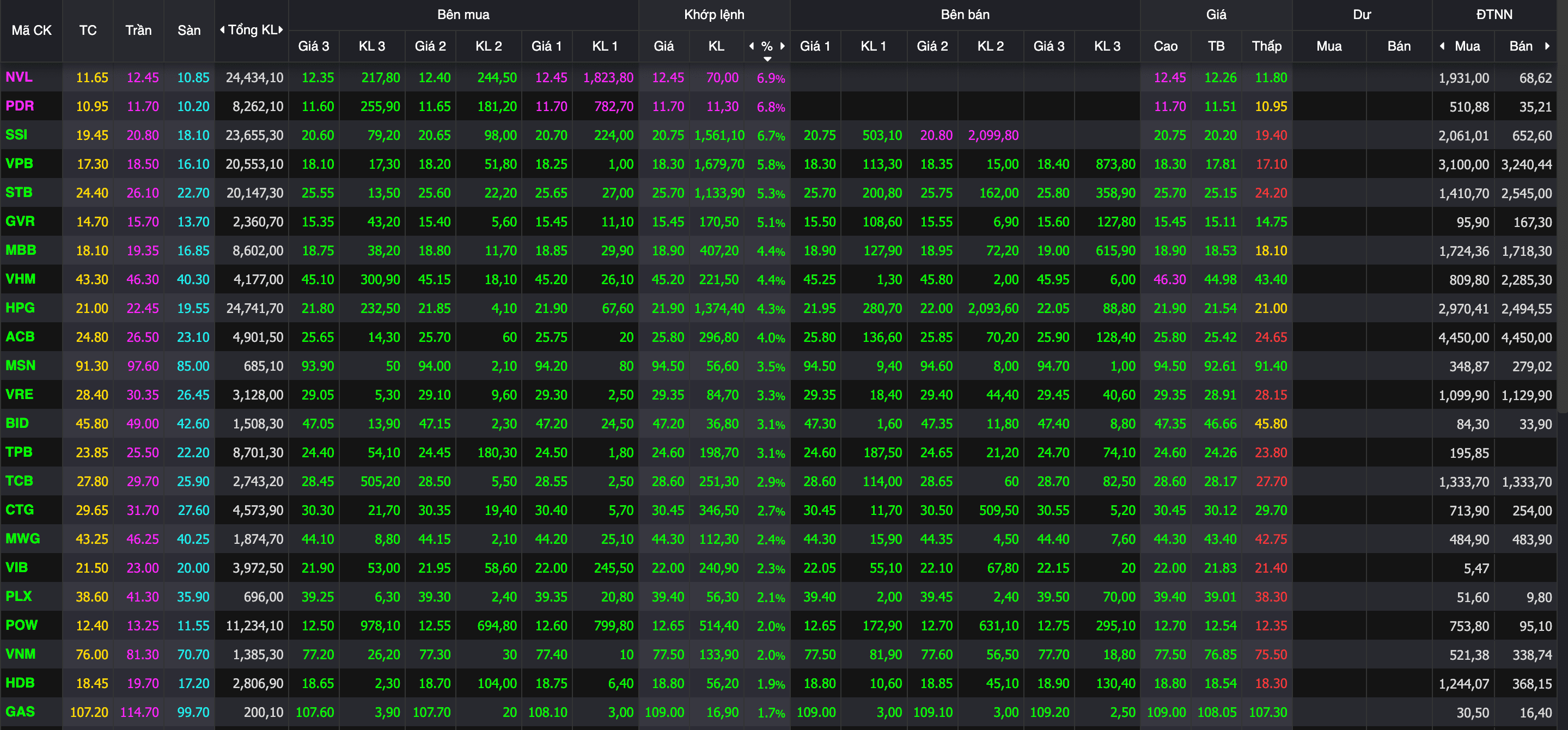Image resolution: width=1568 pixels, height=730 pixels.
Task: Click the Cao high price header
Action: click(x=1166, y=46)
